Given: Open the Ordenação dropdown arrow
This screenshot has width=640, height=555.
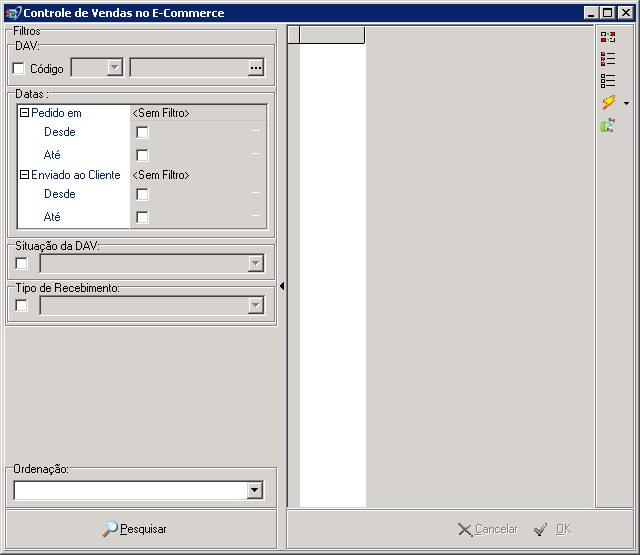Looking at the screenshot, I should coord(255,490).
